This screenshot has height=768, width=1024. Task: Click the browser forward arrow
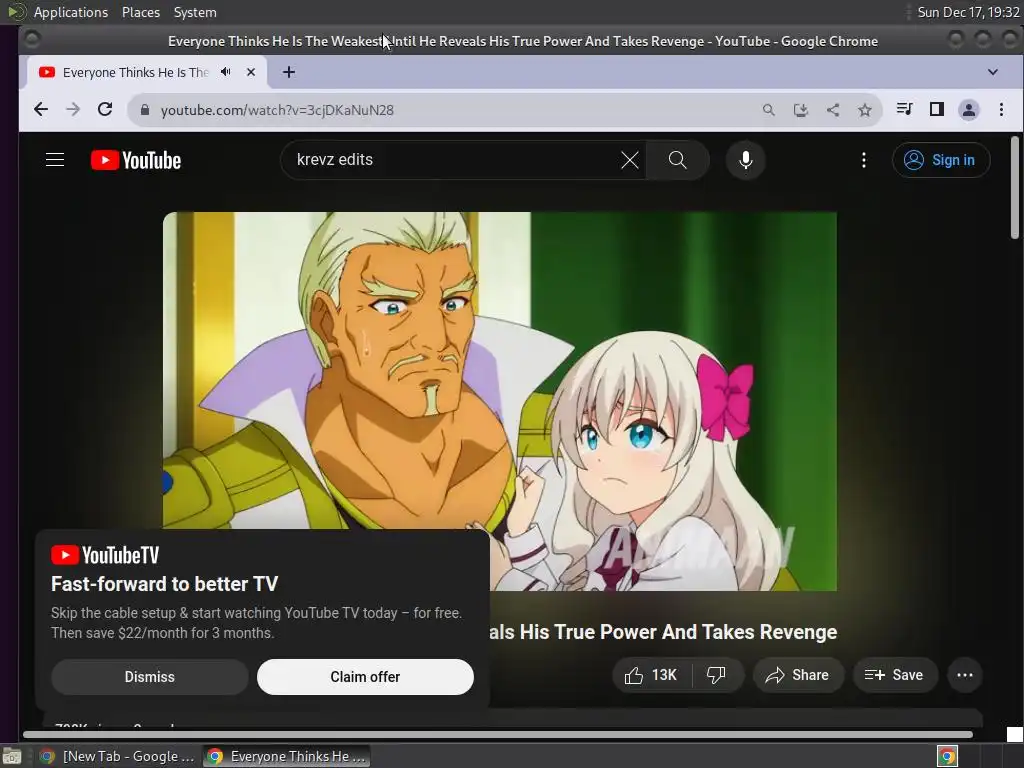pos(72,110)
